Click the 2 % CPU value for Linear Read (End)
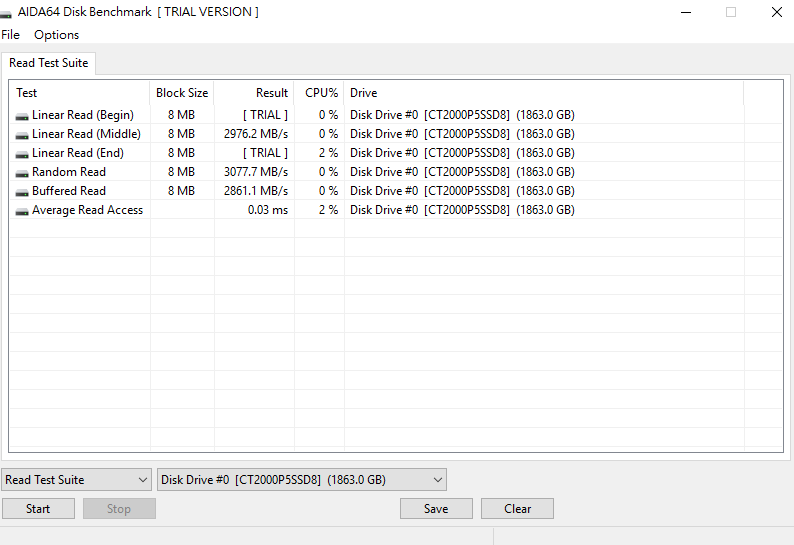Screen dimensions: 794x545 pos(328,153)
